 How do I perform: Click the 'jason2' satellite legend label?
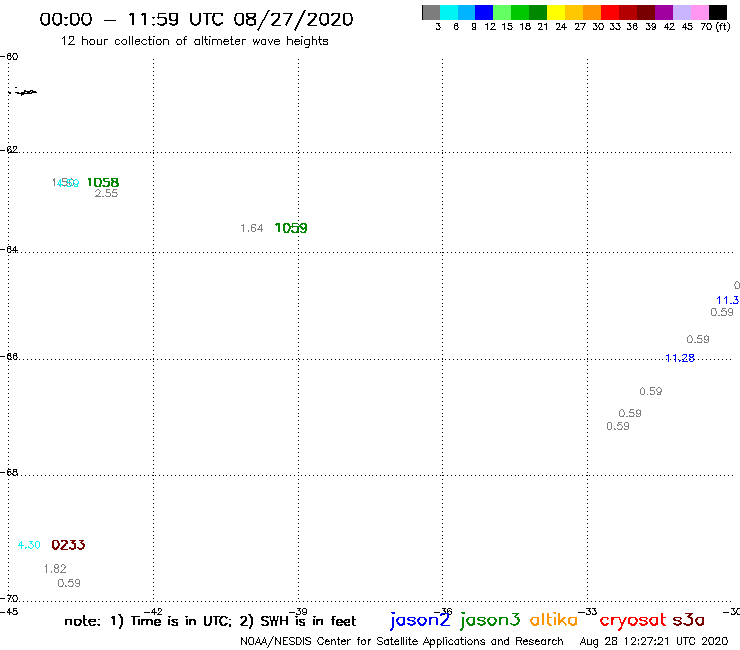420,620
